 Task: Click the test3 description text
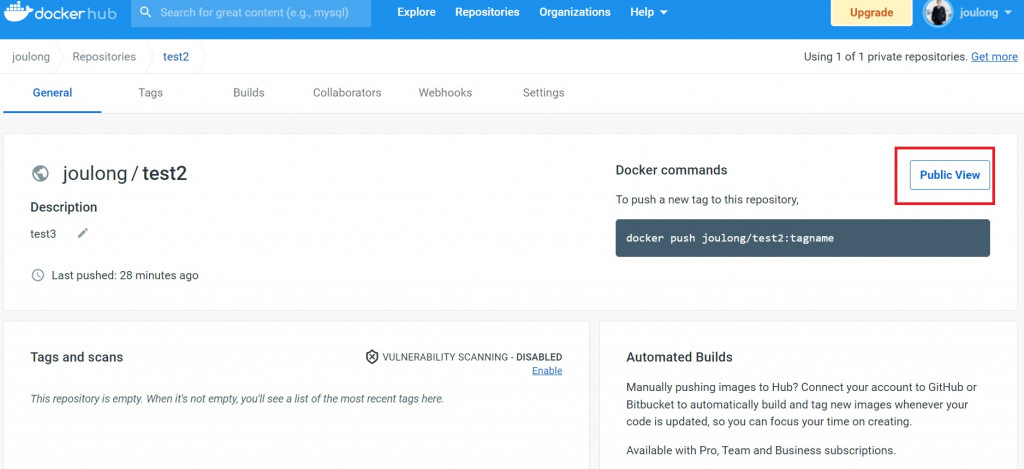[43, 234]
